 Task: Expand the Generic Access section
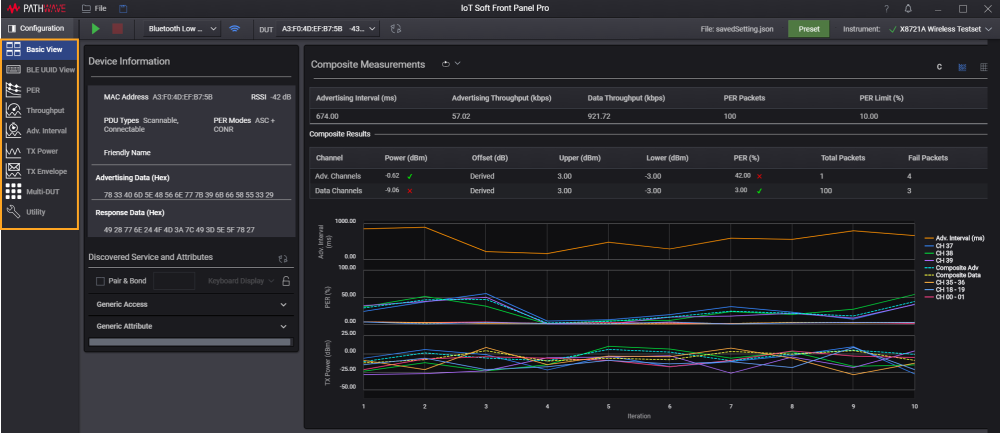point(191,305)
